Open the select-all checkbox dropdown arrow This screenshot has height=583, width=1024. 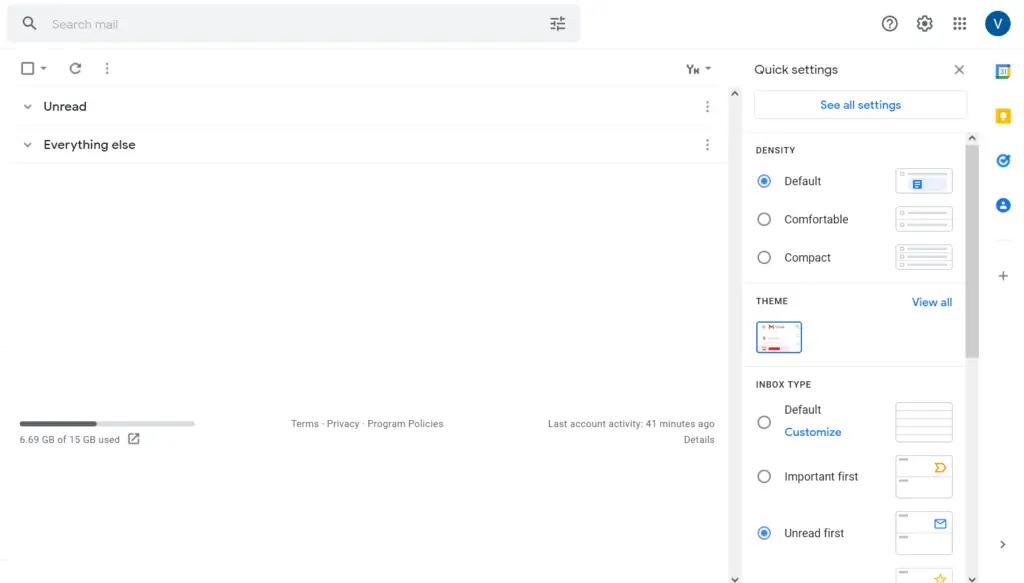click(x=44, y=69)
